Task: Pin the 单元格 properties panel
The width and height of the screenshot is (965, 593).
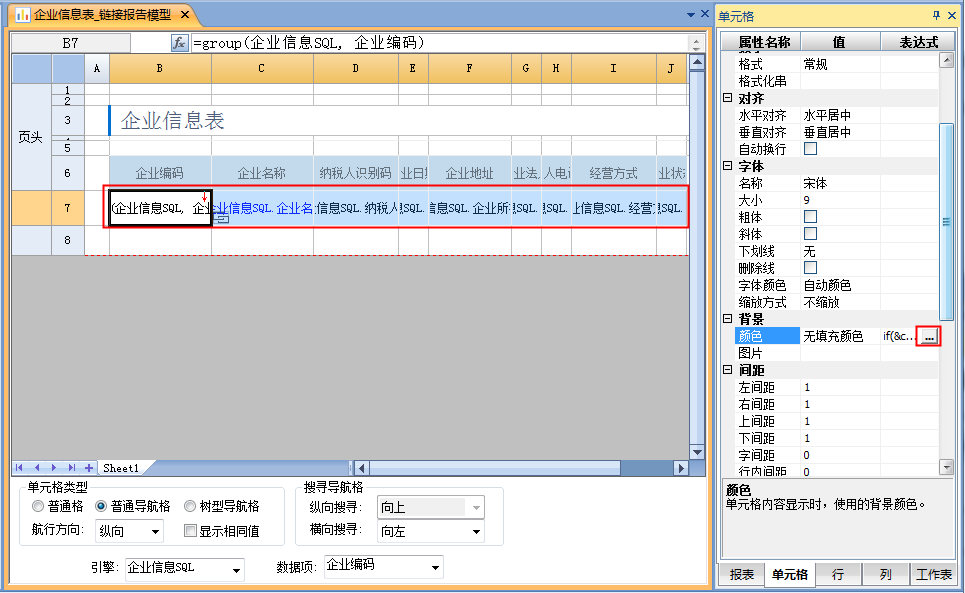Action: pyautogui.click(x=936, y=15)
